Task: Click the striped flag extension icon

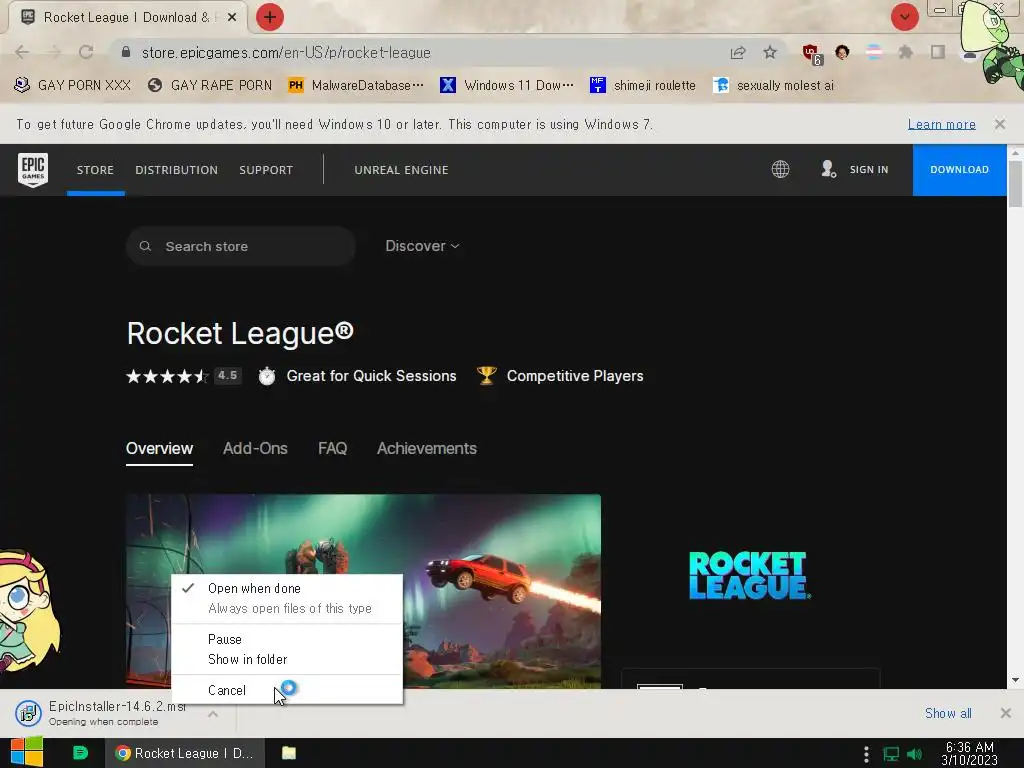Action: click(874, 52)
